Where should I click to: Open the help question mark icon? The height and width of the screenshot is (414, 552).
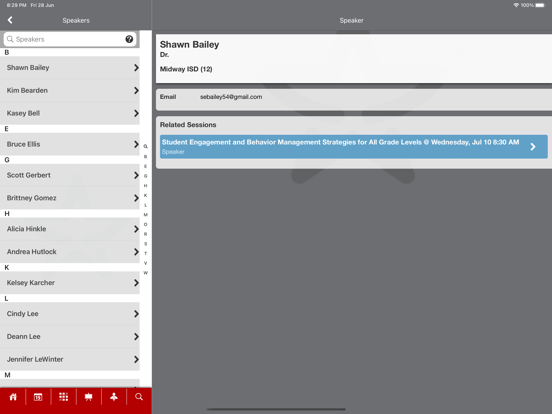[x=129, y=39]
